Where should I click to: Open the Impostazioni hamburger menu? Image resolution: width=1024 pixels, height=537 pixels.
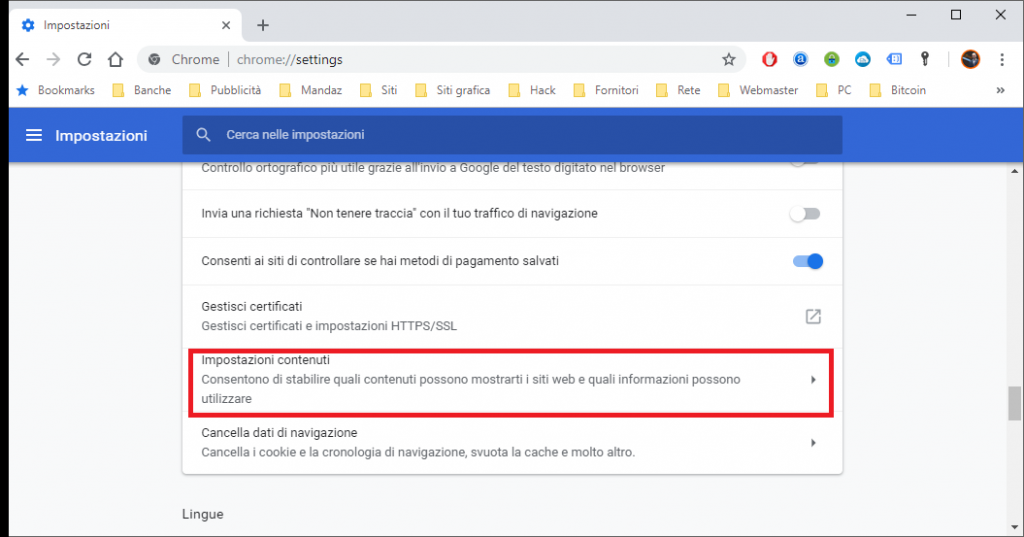[34, 135]
